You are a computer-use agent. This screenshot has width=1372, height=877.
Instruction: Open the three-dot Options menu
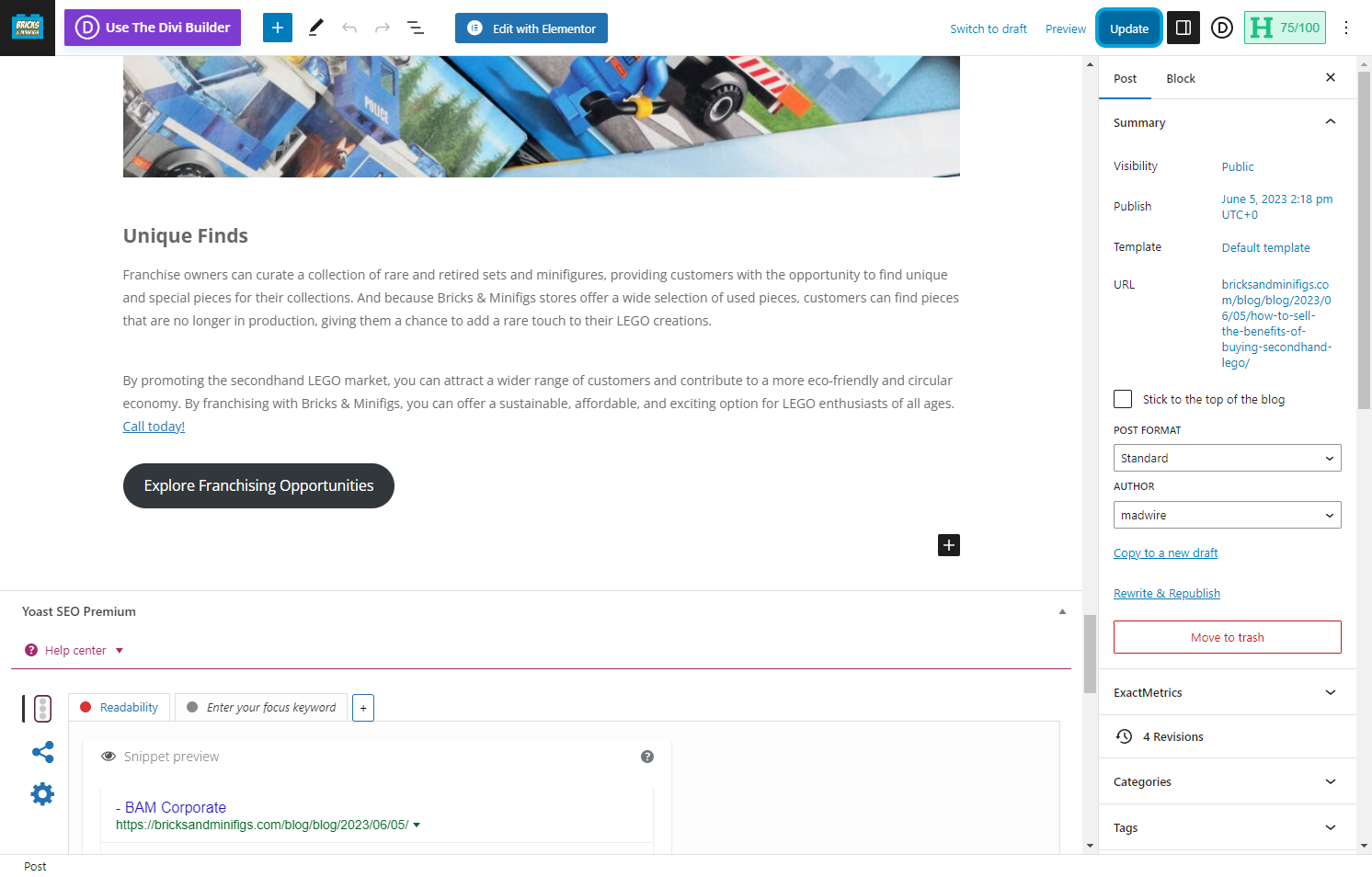coord(1346,28)
